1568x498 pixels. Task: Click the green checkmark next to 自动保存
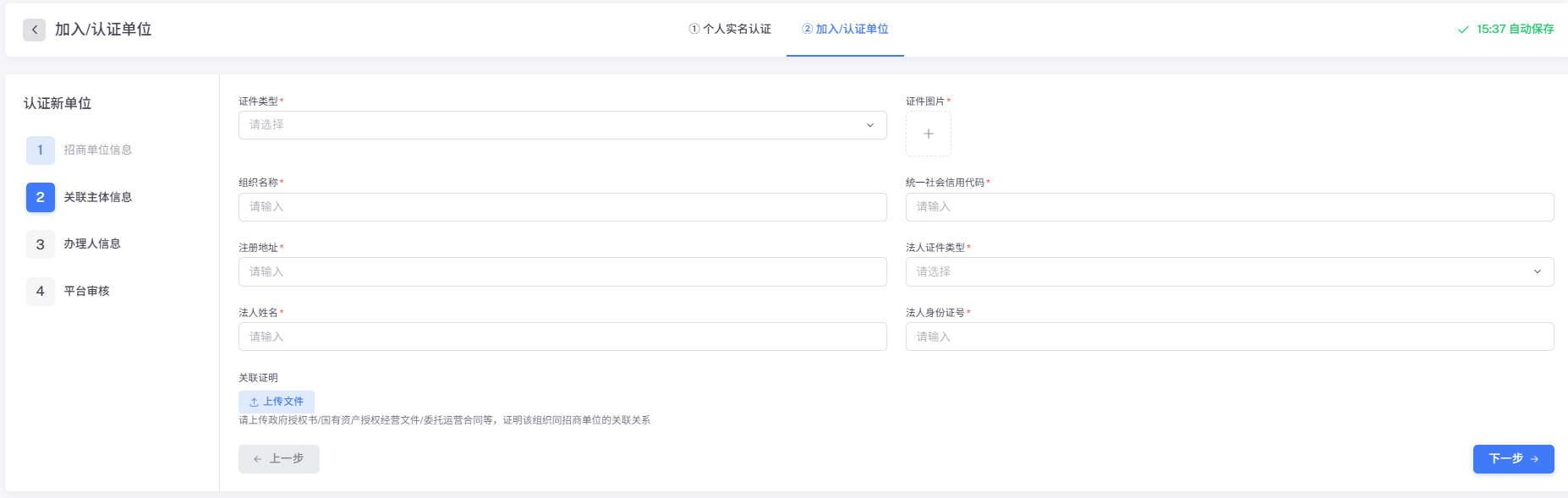point(1463,30)
